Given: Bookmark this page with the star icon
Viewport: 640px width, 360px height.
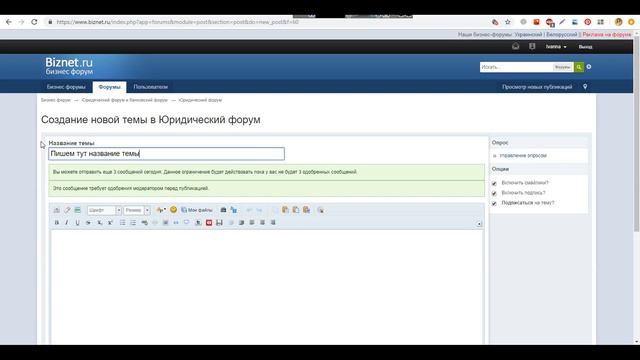Looking at the screenshot, I should (507, 22).
